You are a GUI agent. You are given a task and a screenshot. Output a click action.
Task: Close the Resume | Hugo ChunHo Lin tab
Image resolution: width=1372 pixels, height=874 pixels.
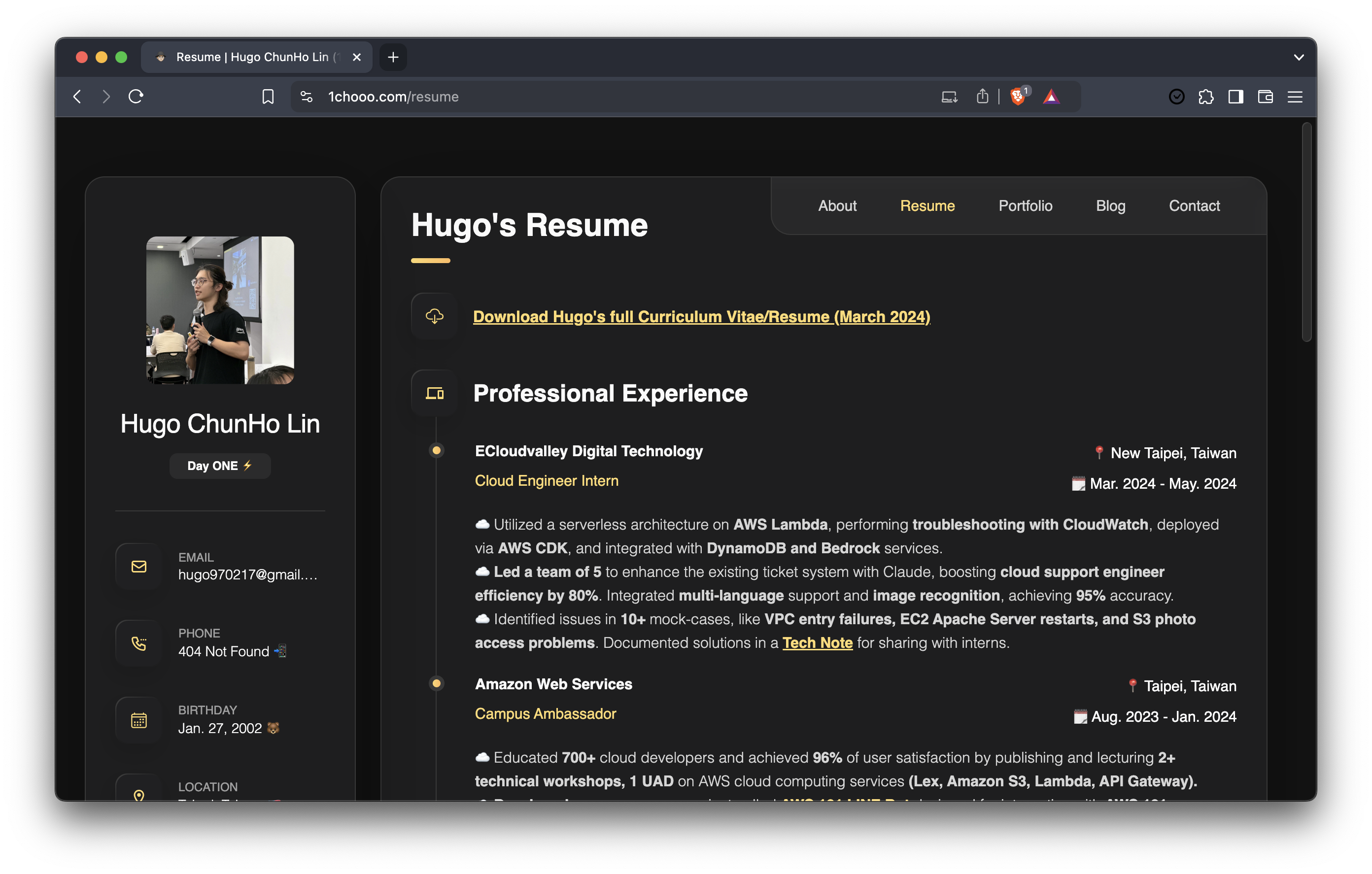(x=357, y=57)
